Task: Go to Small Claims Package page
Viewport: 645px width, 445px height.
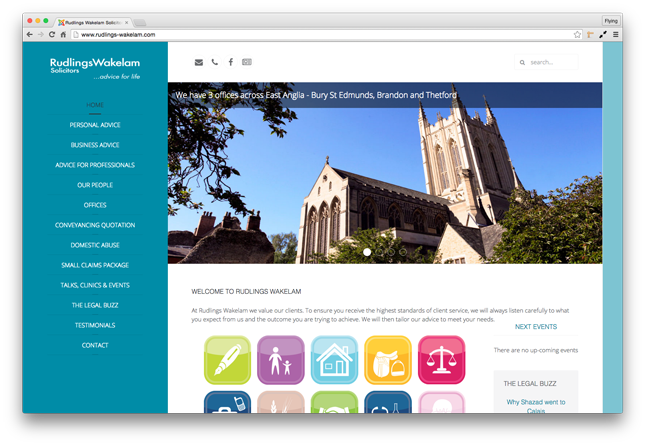Action: tap(95, 265)
